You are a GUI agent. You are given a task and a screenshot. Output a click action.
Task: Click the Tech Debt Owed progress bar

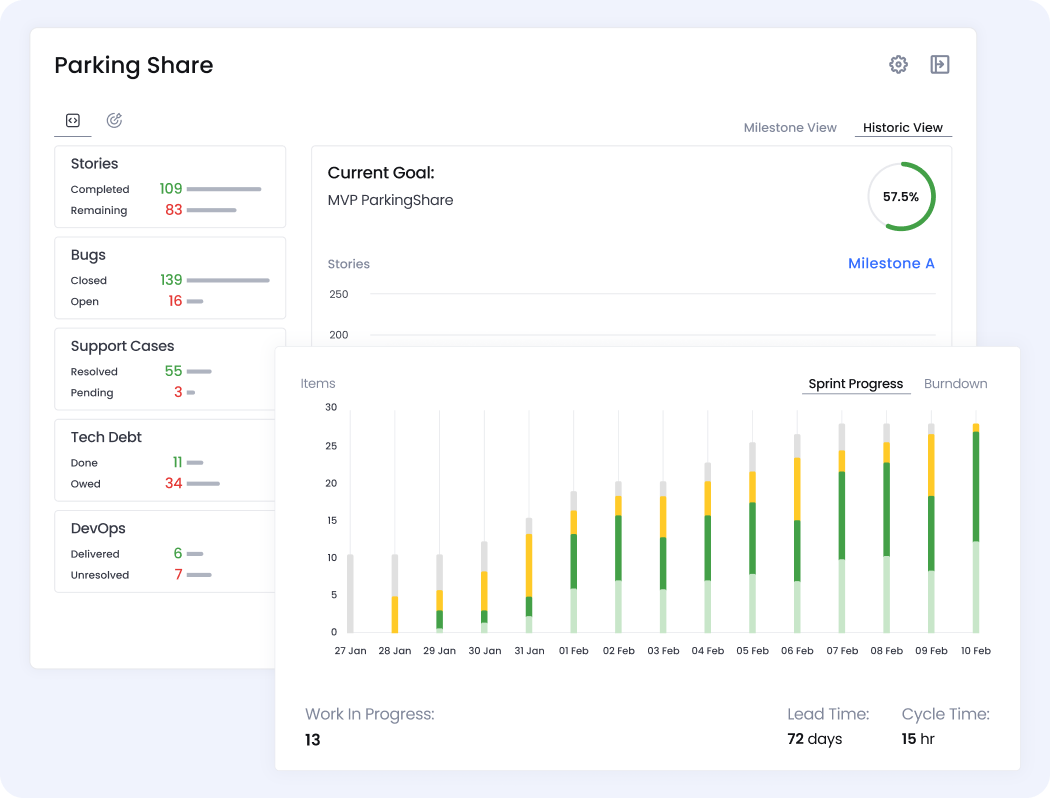204,483
